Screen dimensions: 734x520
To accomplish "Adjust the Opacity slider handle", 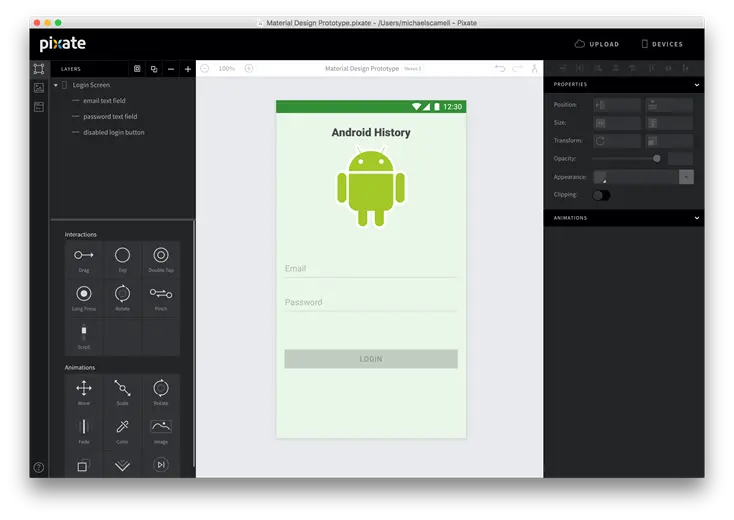I will pos(657,159).
